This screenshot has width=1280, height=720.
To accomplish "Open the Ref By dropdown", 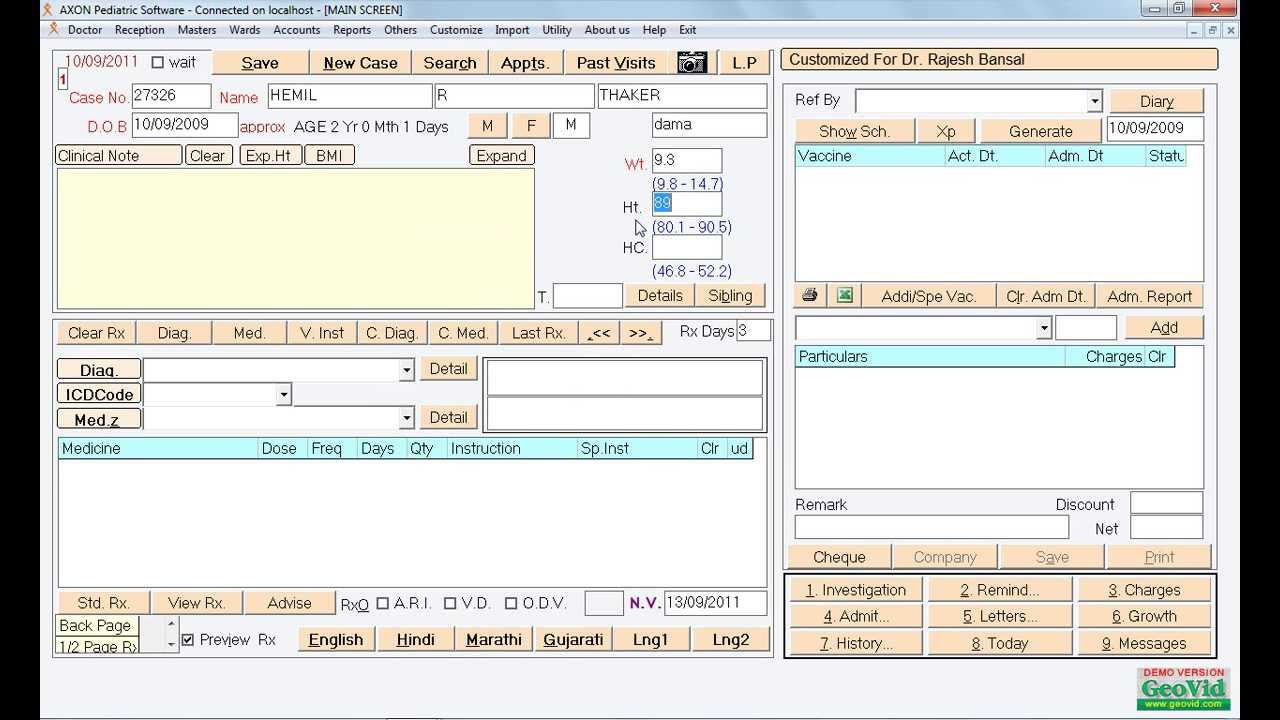I will coord(1094,101).
